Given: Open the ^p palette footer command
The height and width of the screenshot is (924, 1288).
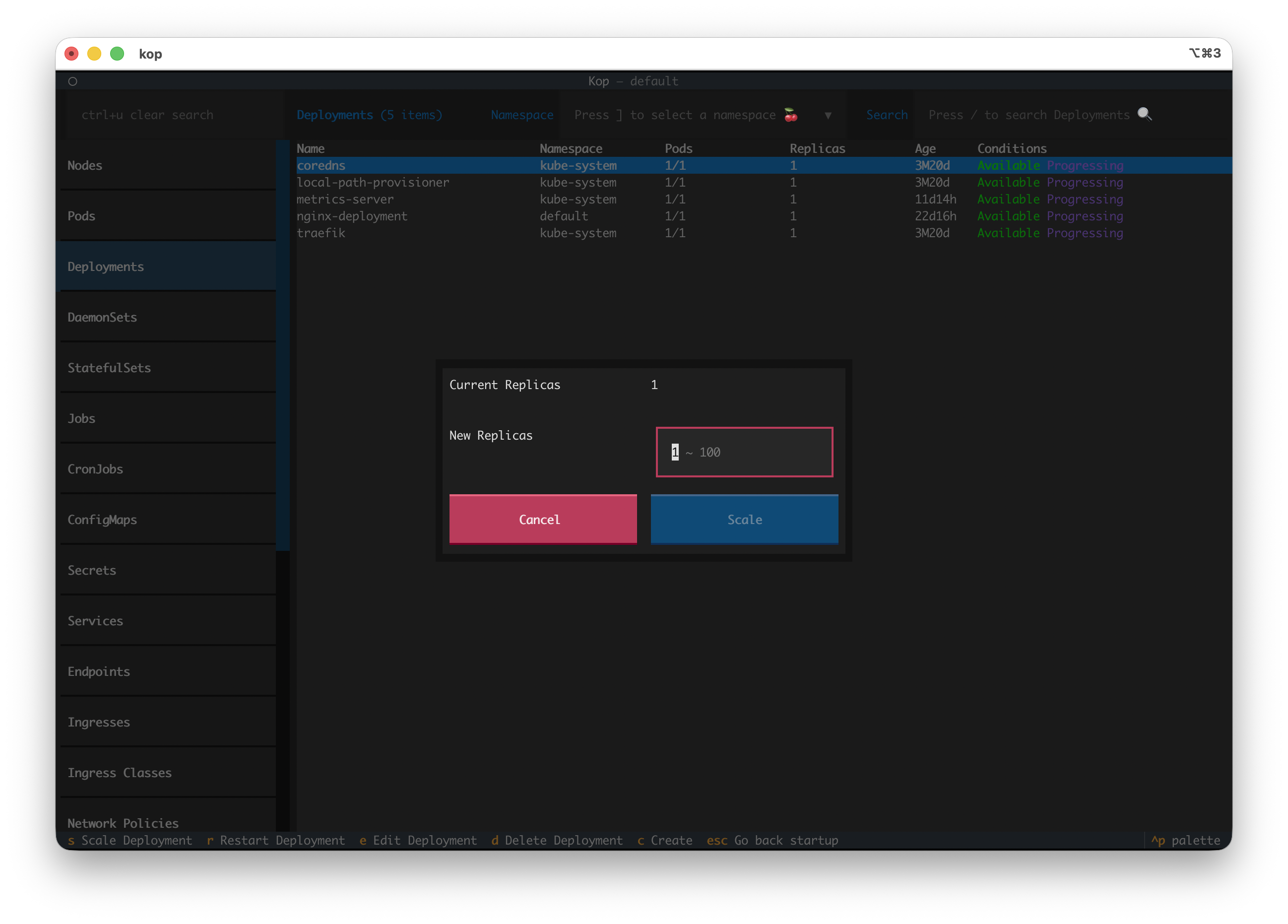Looking at the screenshot, I should [1185, 840].
